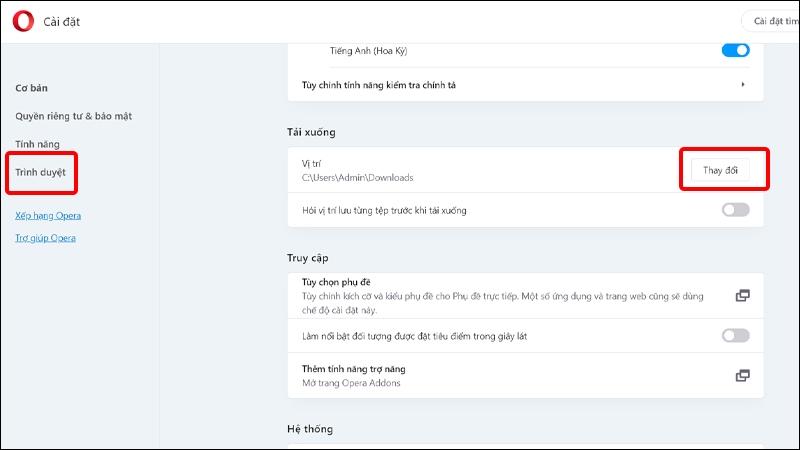Open the Xếp hạng Opera link

(x=48, y=215)
